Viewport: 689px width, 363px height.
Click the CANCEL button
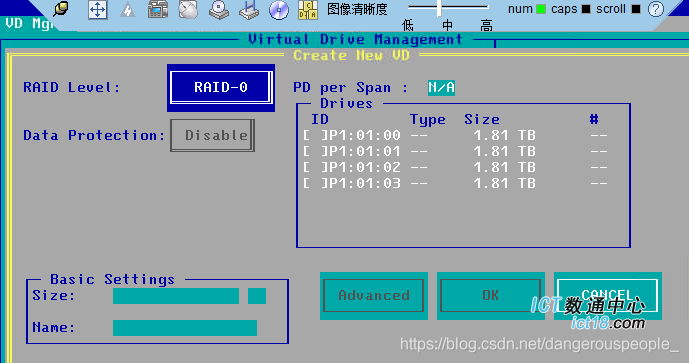pyautogui.click(x=608, y=295)
